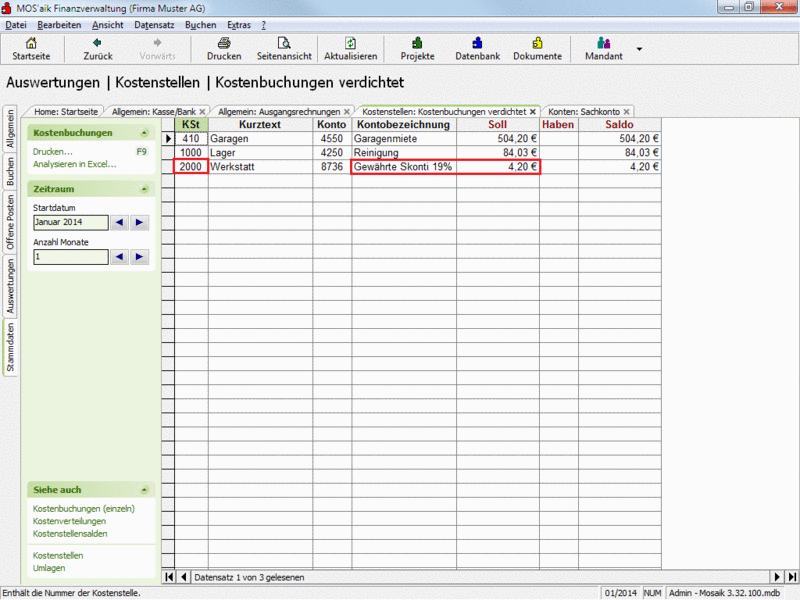The width and height of the screenshot is (800, 600).
Task: Select the Reinigung cell
Action: 404,153
